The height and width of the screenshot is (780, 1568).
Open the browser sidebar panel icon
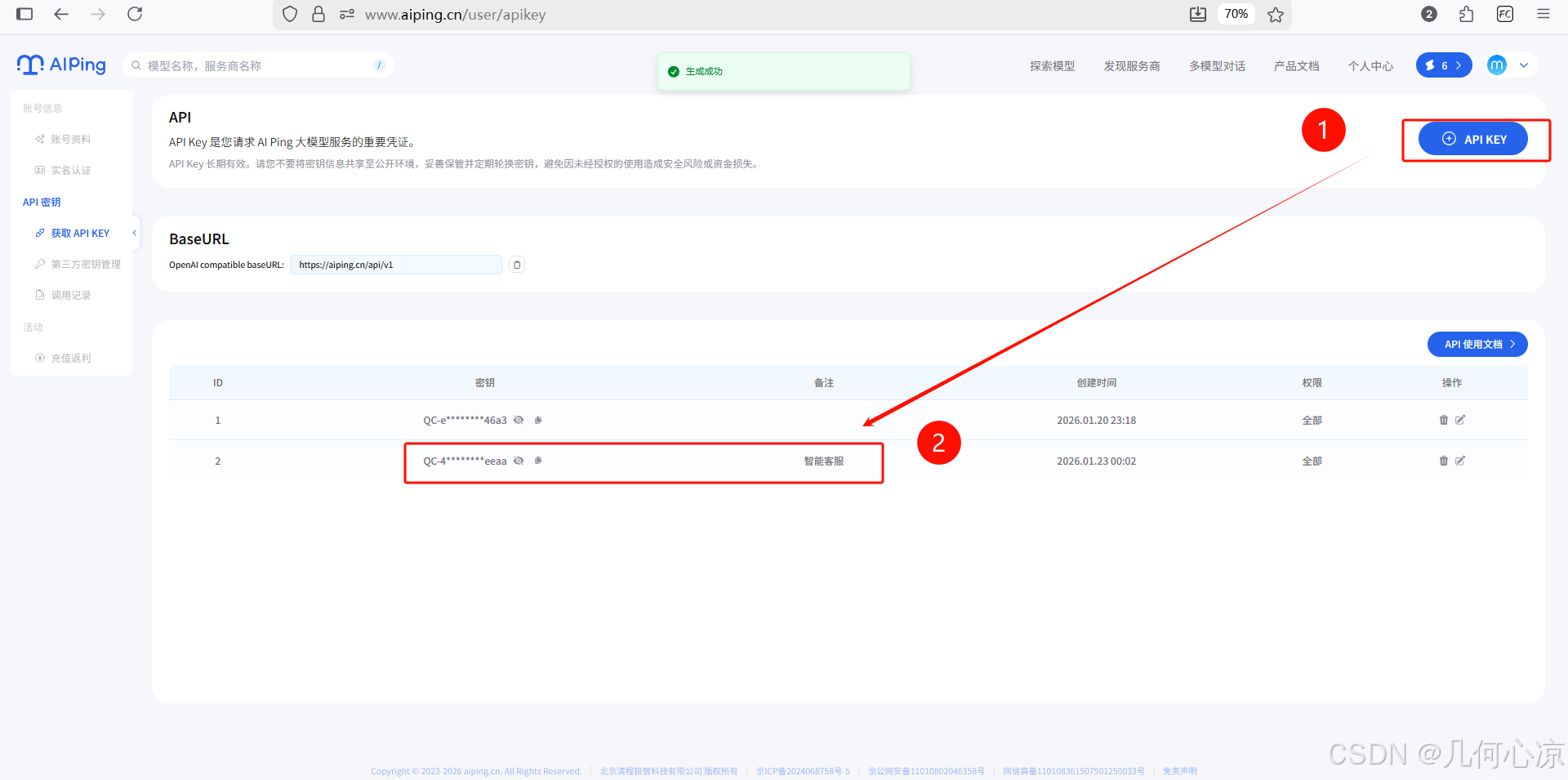coord(24,14)
